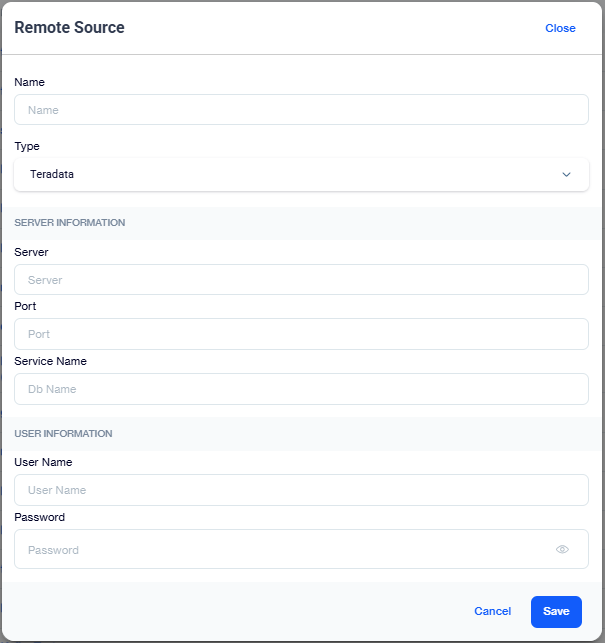
Task: Click the Port field label
Action: [x=25, y=306]
